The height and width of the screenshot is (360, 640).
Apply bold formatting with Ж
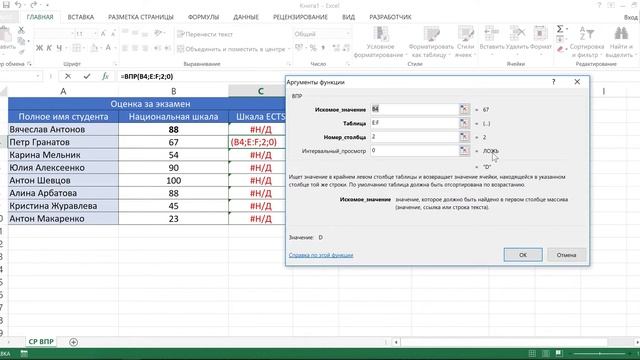click(39, 48)
